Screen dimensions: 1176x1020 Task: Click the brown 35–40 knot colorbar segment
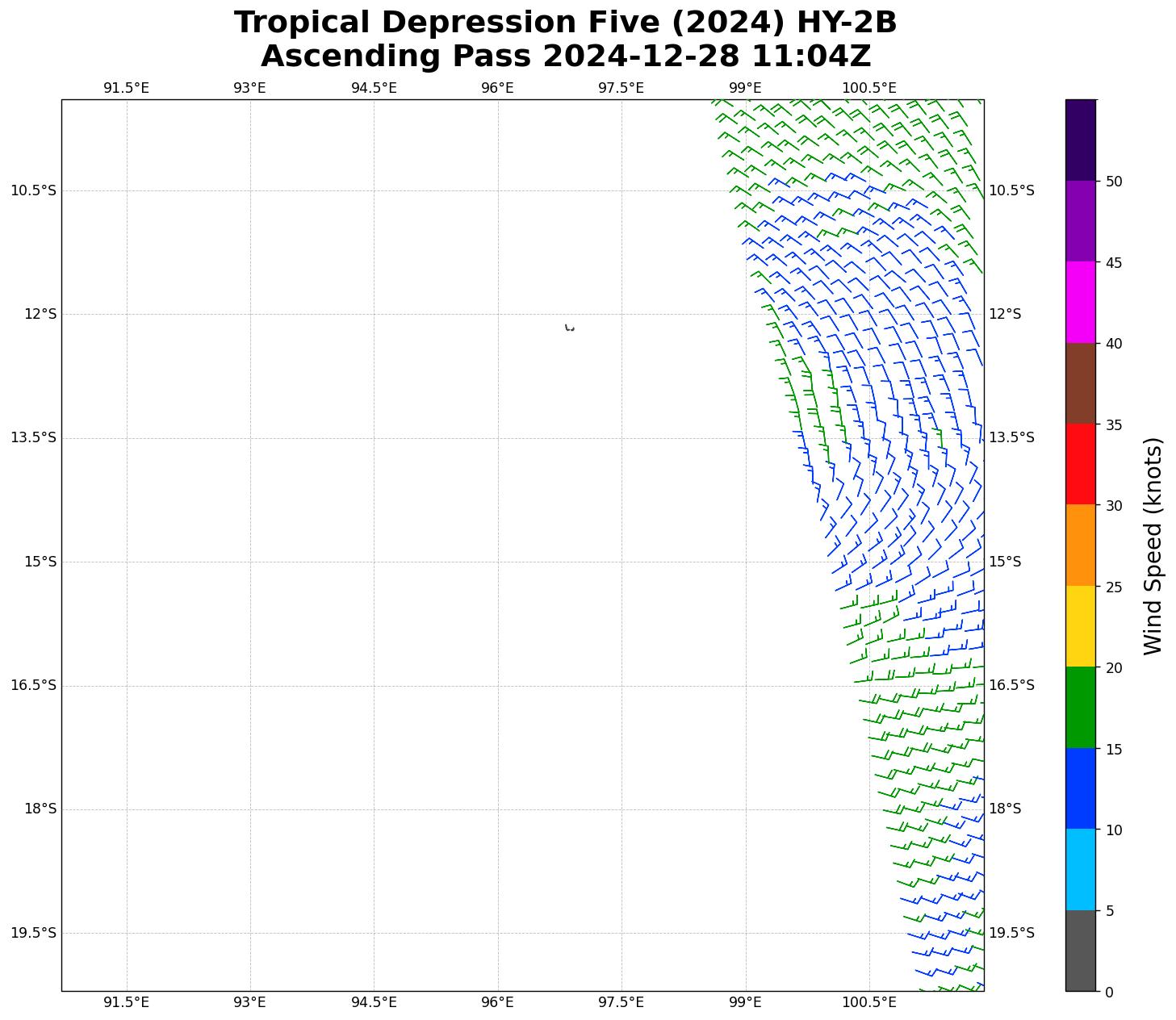click(1080, 383)
